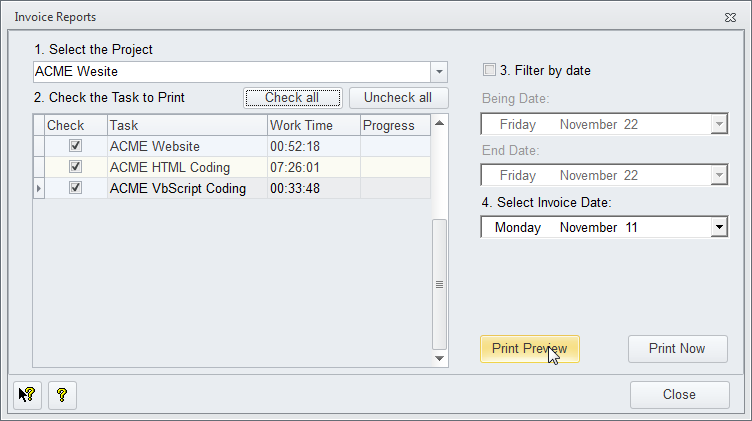Viewport: 752px width, 421px height.
Task: Click the Close button
Action: point(679,395)
